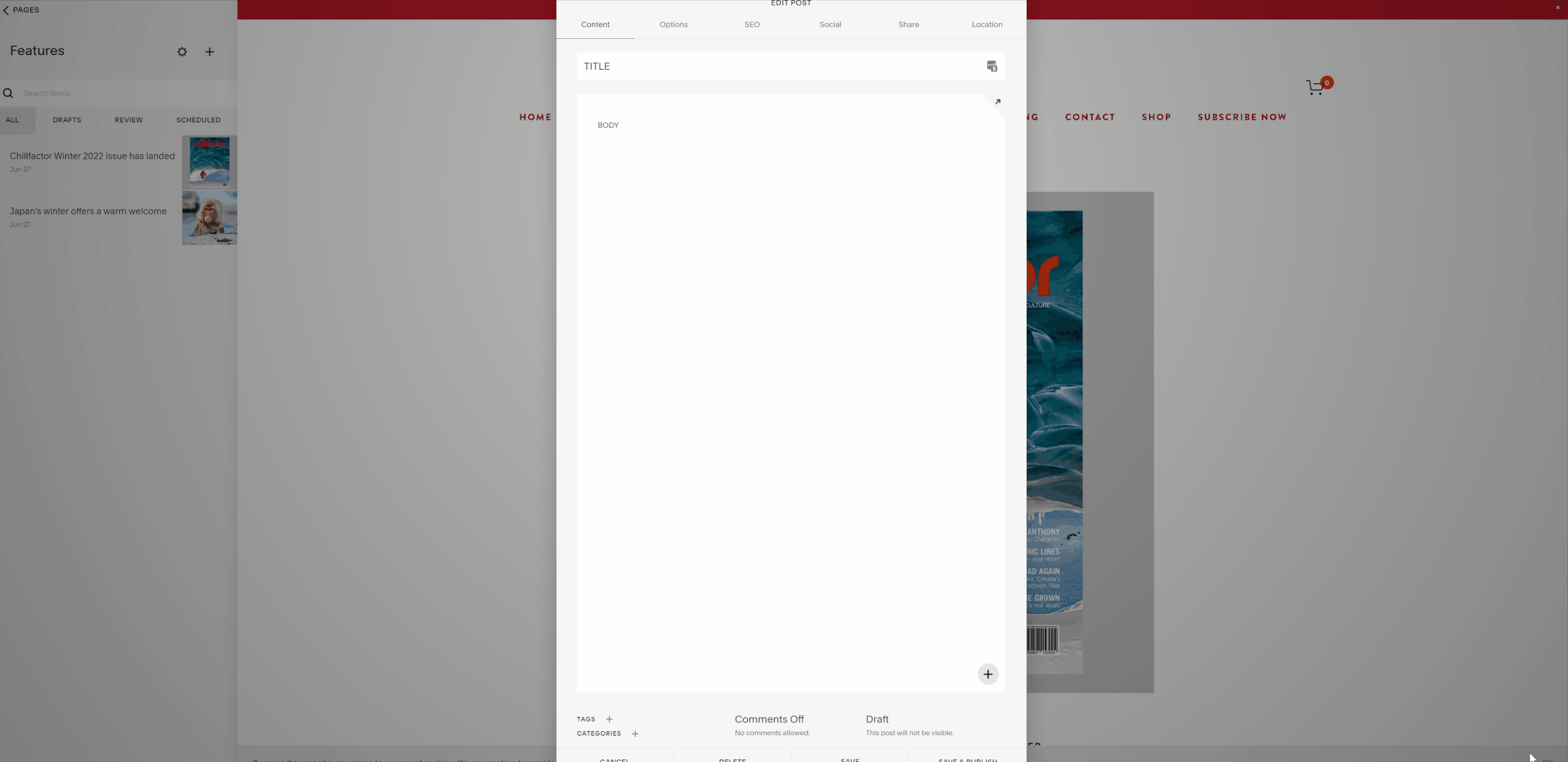The height and width of the screenshot is (762, 1568).
Task: Open the SEO tab
Action: pos(751,24)
